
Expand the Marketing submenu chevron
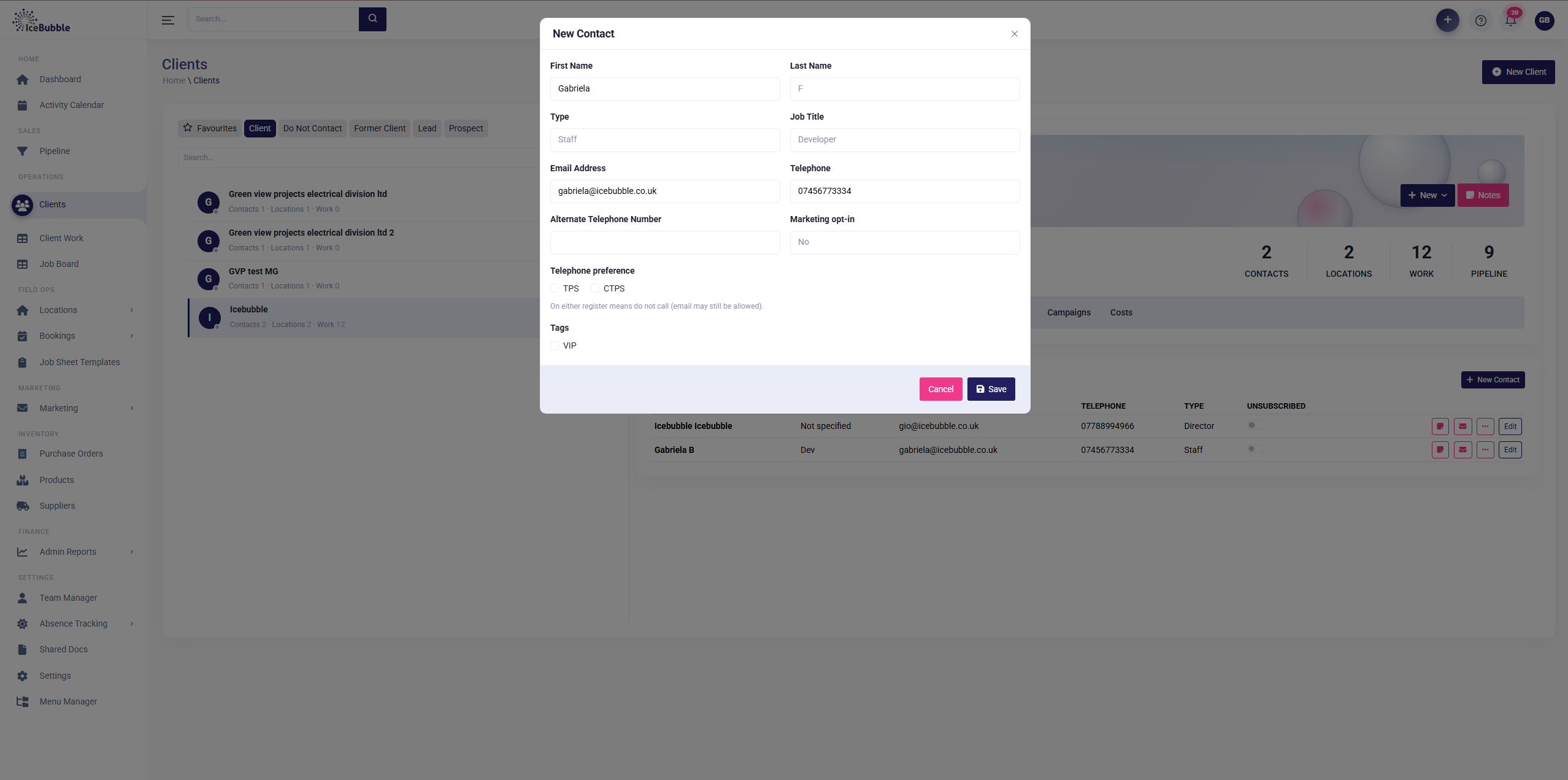click(132, 409)
